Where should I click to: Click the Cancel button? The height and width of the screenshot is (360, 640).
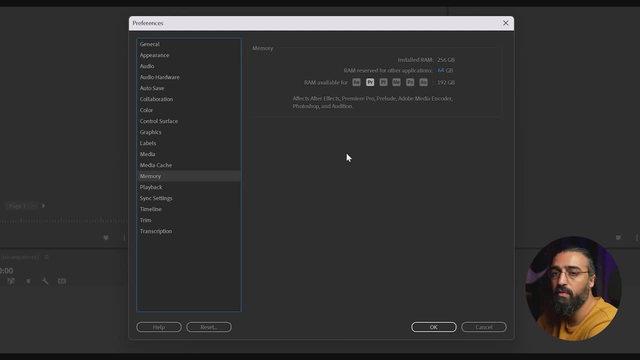tap(484, 327)
